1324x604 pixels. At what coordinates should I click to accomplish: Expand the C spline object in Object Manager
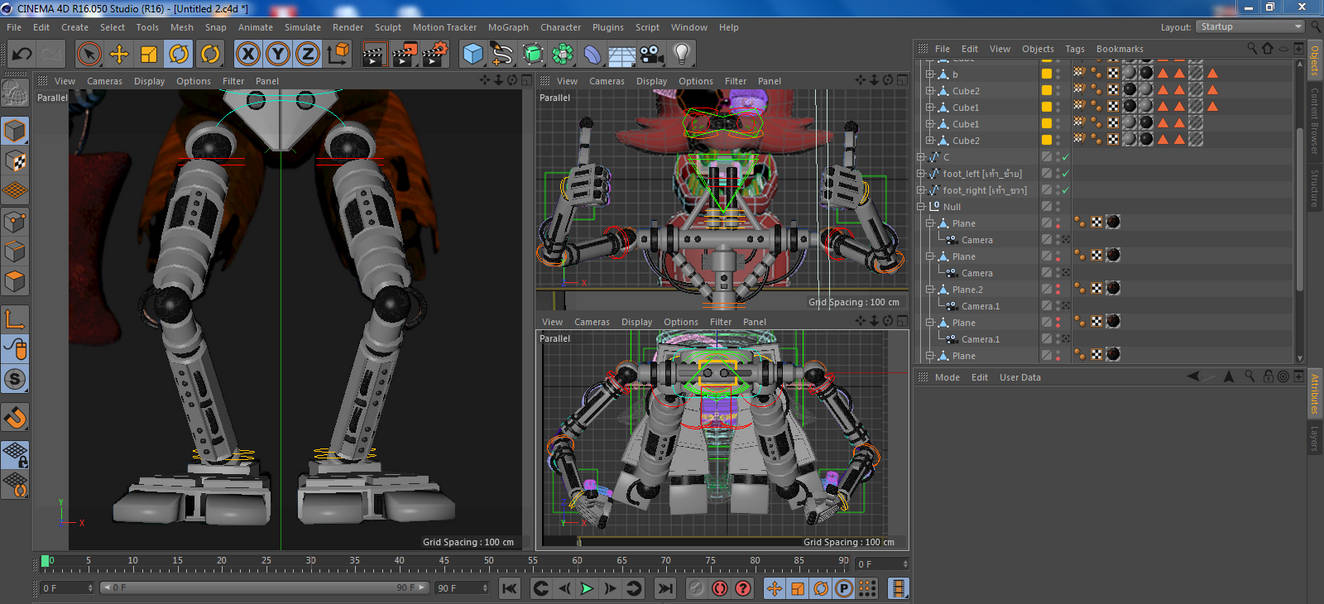[922, 157]
